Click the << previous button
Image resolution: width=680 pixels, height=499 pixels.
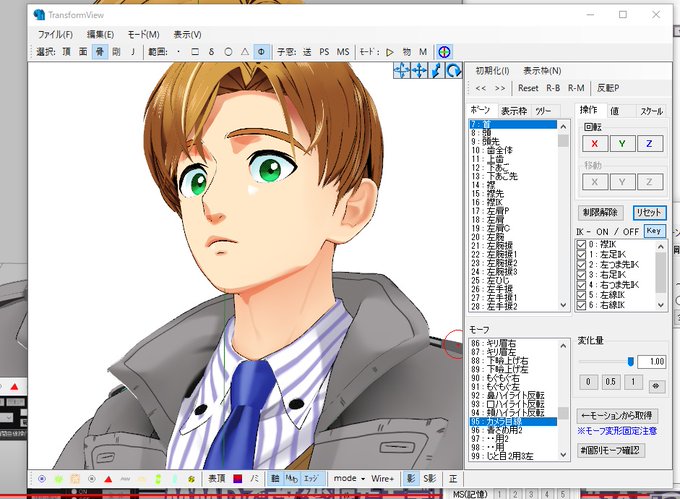tap(481, 88)
